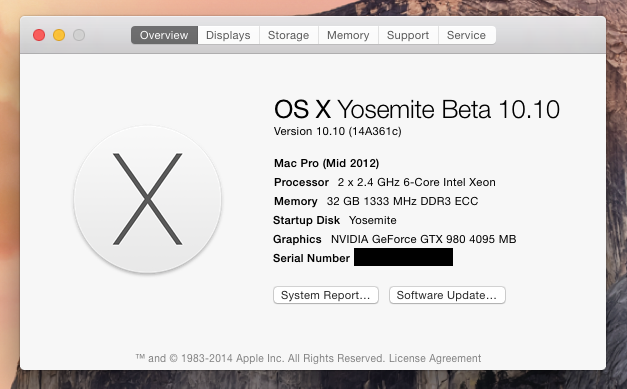Select the Mac Pro (Mid 2012) text

[326, 163]
